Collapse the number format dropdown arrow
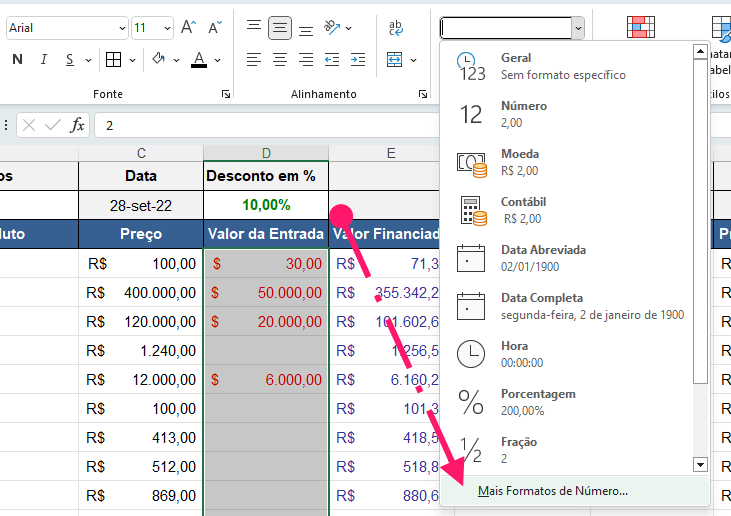The image size is (731, 516). 578,28
